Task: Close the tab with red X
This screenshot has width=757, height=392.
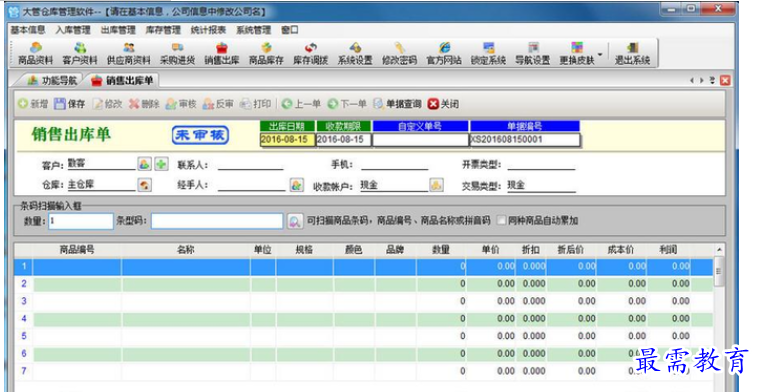Action: pos(725,81)
